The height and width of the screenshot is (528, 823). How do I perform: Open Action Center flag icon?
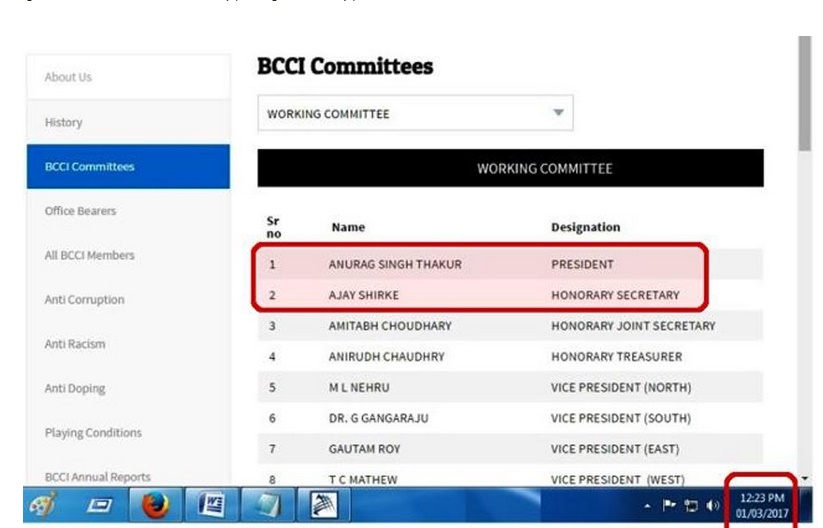pos(669,505)
